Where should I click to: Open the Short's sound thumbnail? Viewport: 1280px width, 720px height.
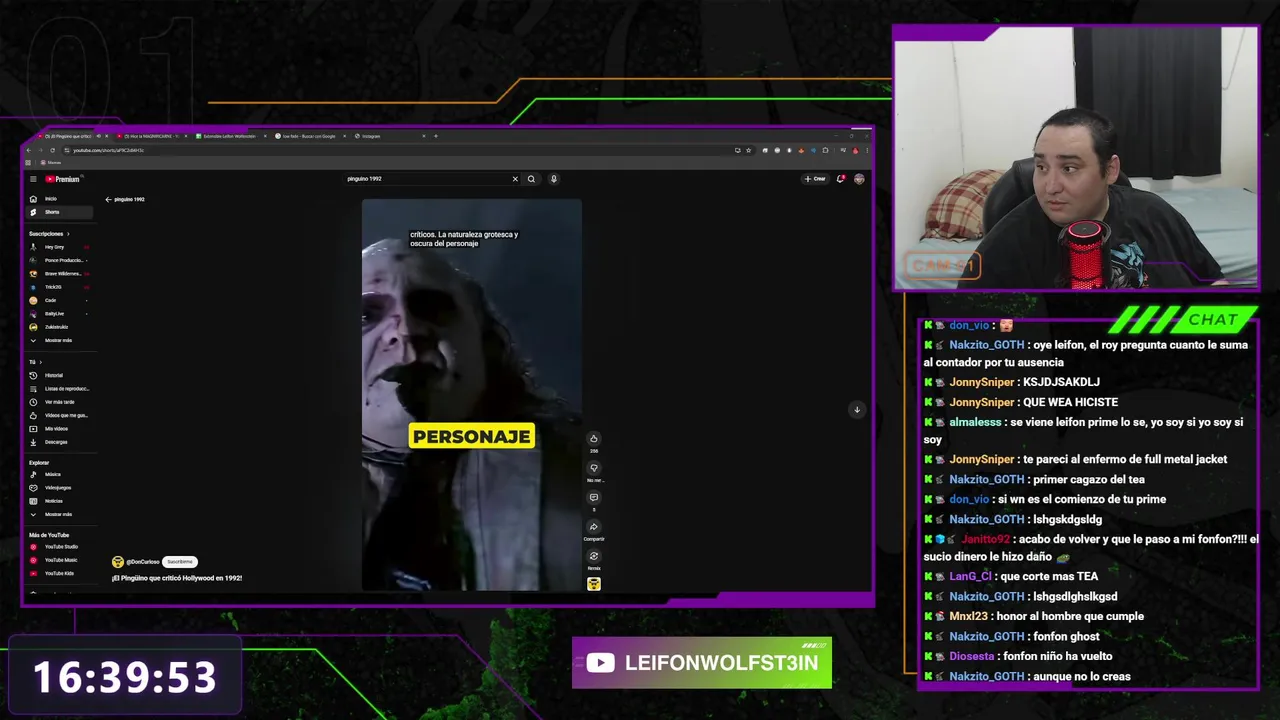pyautogui.click(x=594, y=584)
